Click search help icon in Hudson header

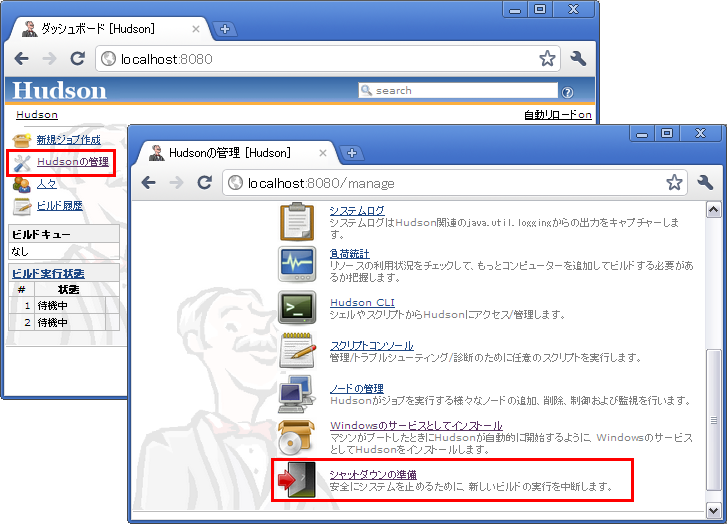(568, 92)
